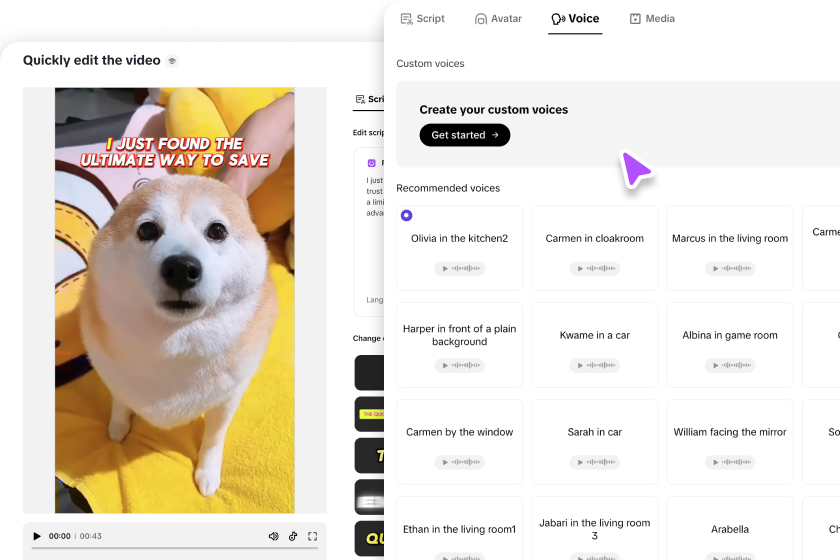Preview Carmen in cloakroom voice sample
This screenshot has height=560, width=840.
595,268
